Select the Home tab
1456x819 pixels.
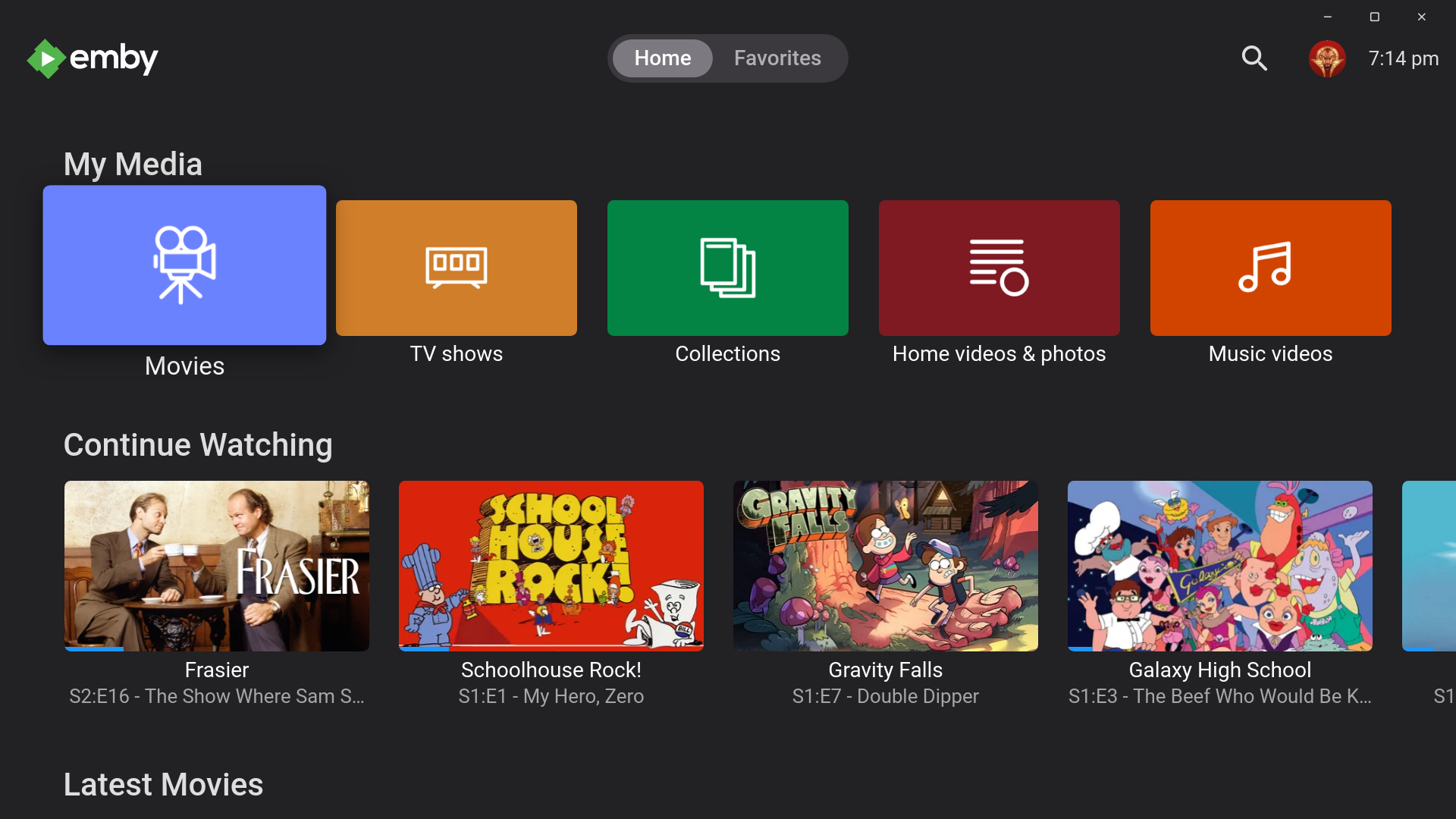pyautogui.click(x=662, y=58)
